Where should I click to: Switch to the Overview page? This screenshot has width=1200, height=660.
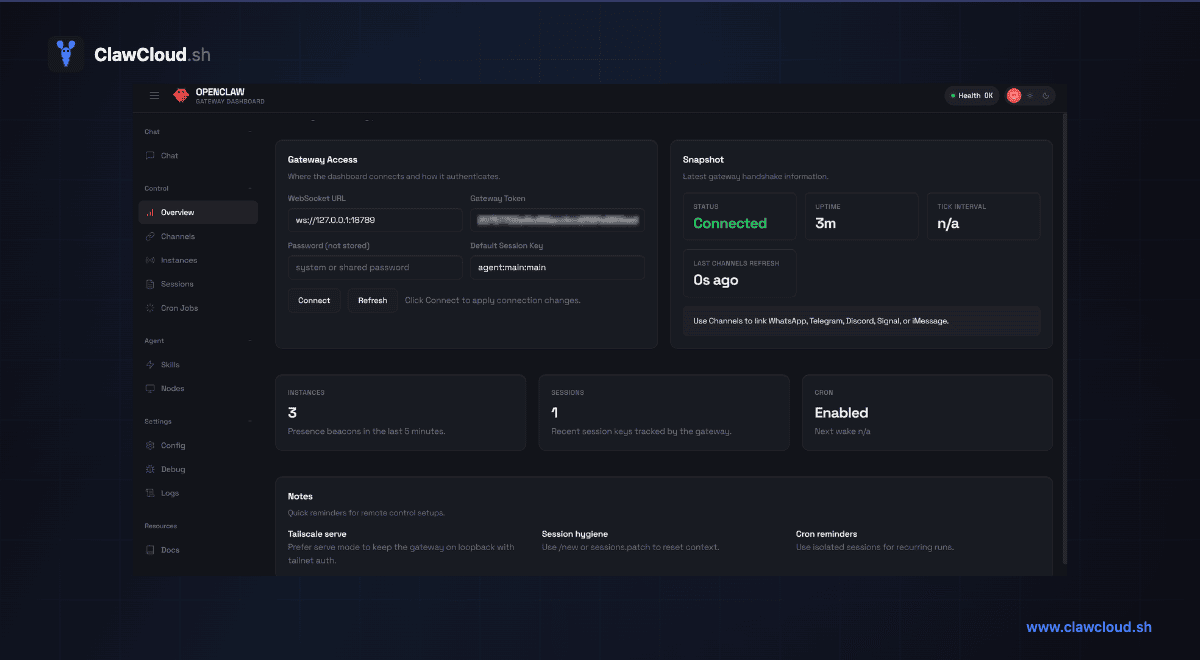point(175,212)
